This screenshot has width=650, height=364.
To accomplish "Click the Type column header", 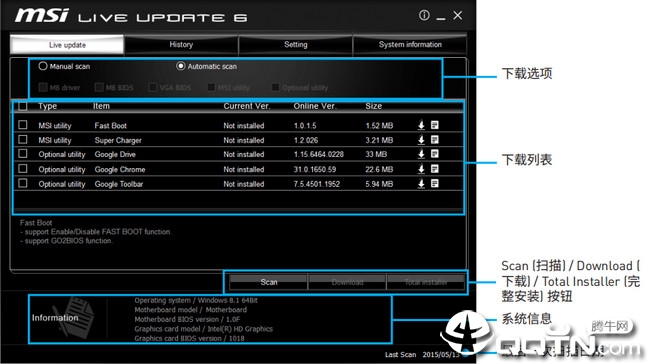I will [47, 106].
